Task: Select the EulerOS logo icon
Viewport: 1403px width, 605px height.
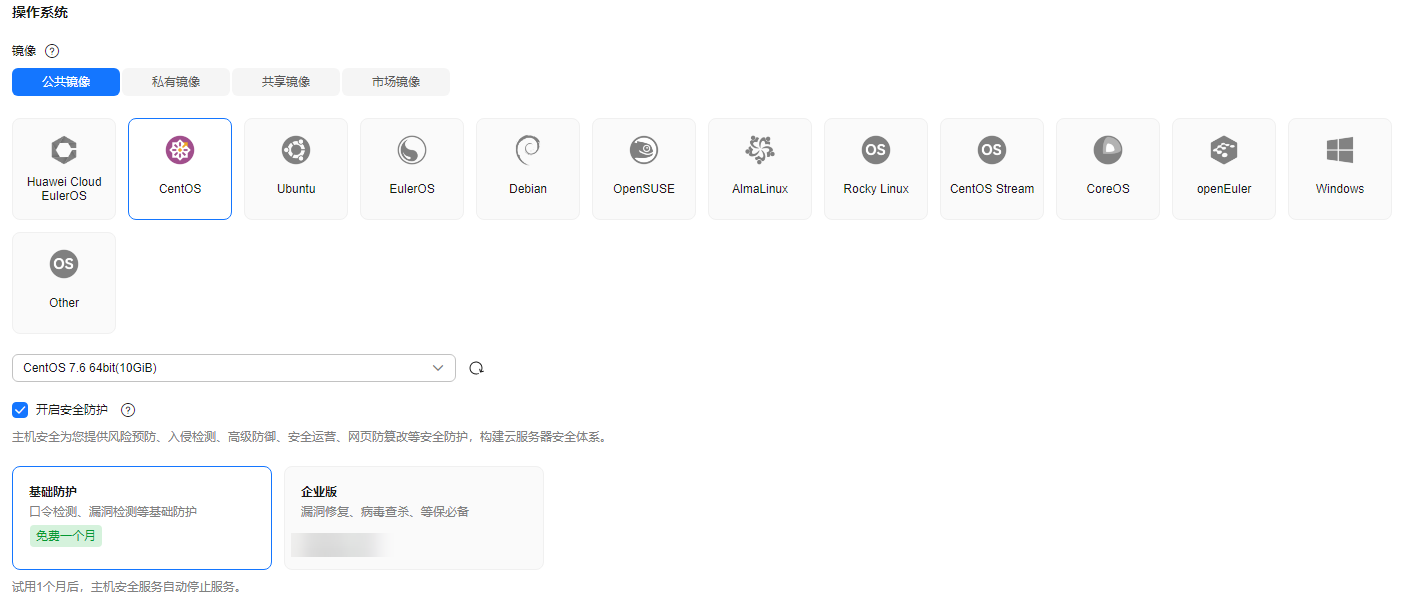Action: 412,151
